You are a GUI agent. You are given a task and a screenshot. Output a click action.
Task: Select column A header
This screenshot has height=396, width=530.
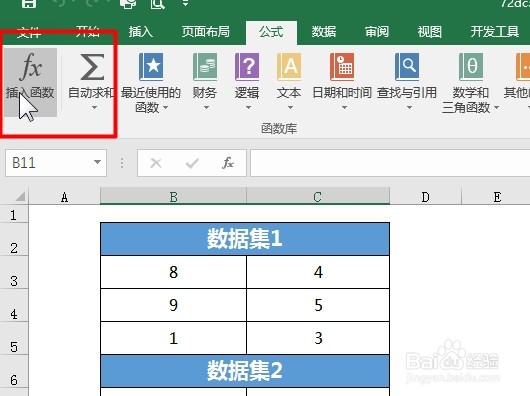point(65,197)
